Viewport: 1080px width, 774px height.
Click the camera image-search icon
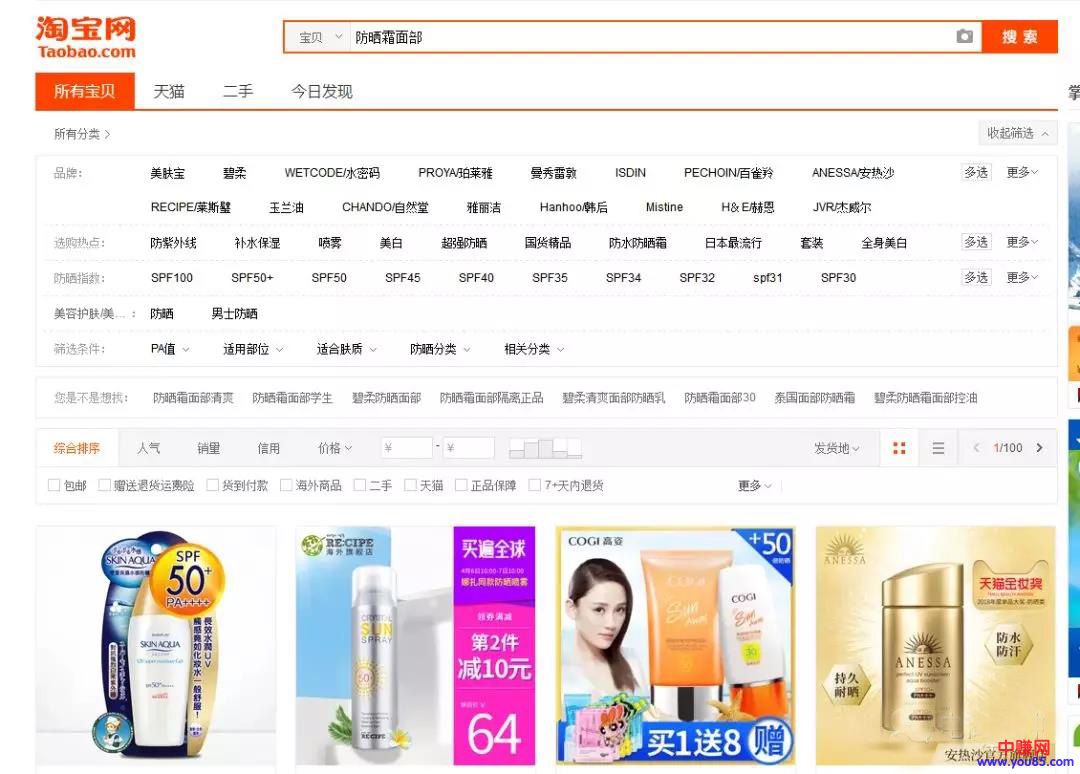pos(964,37)
